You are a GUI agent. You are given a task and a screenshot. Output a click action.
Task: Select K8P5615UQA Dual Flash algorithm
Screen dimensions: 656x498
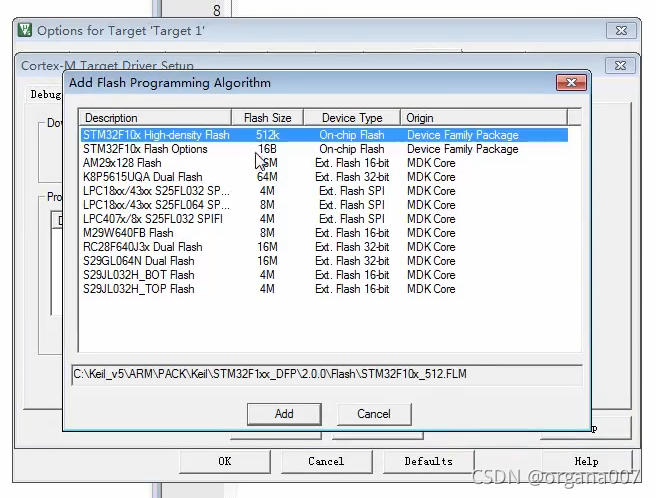click(324, 177)
